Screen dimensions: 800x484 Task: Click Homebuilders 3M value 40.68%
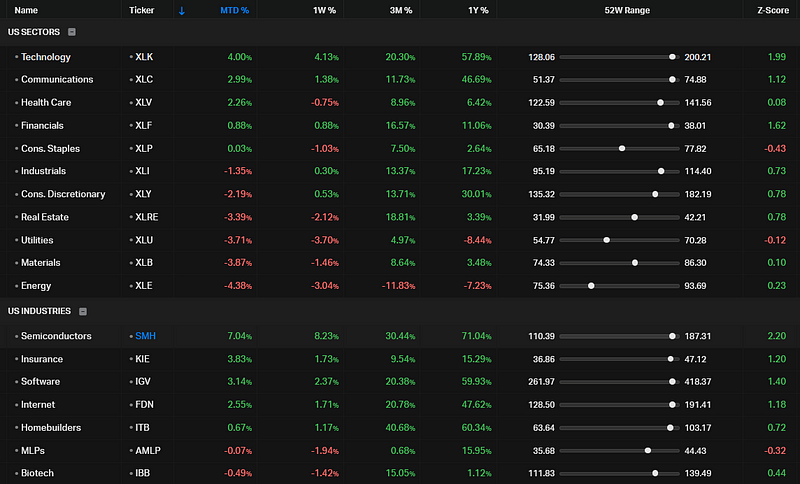401,428
